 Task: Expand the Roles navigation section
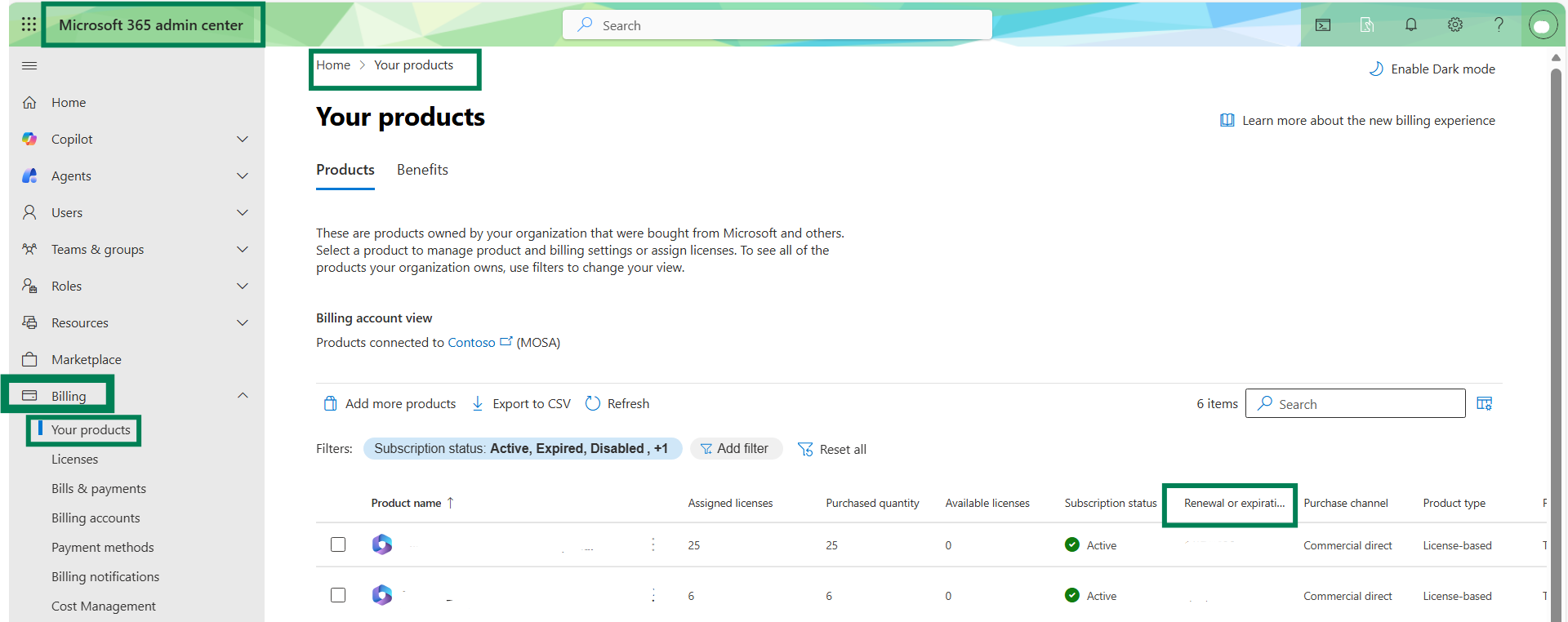[243, 286]
